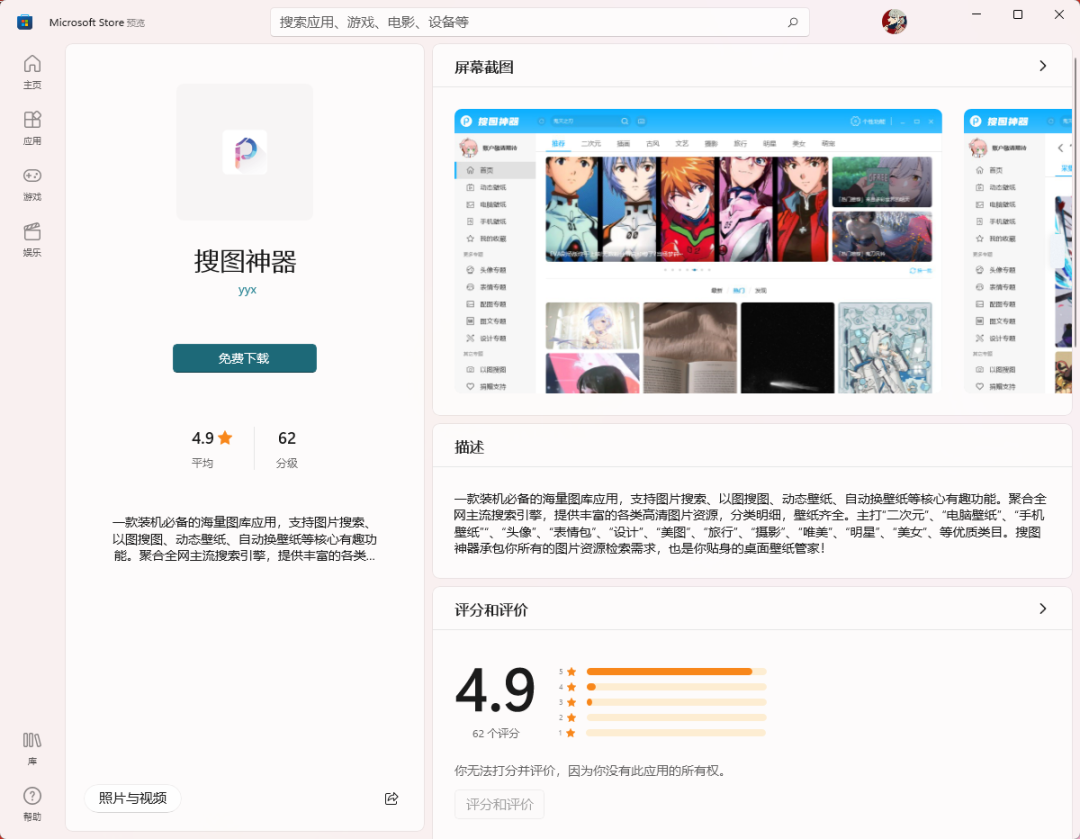This screenshot has height=839, width=1080.
Task: Click the 1-star rating bar
Action: [x=676, y=733]
